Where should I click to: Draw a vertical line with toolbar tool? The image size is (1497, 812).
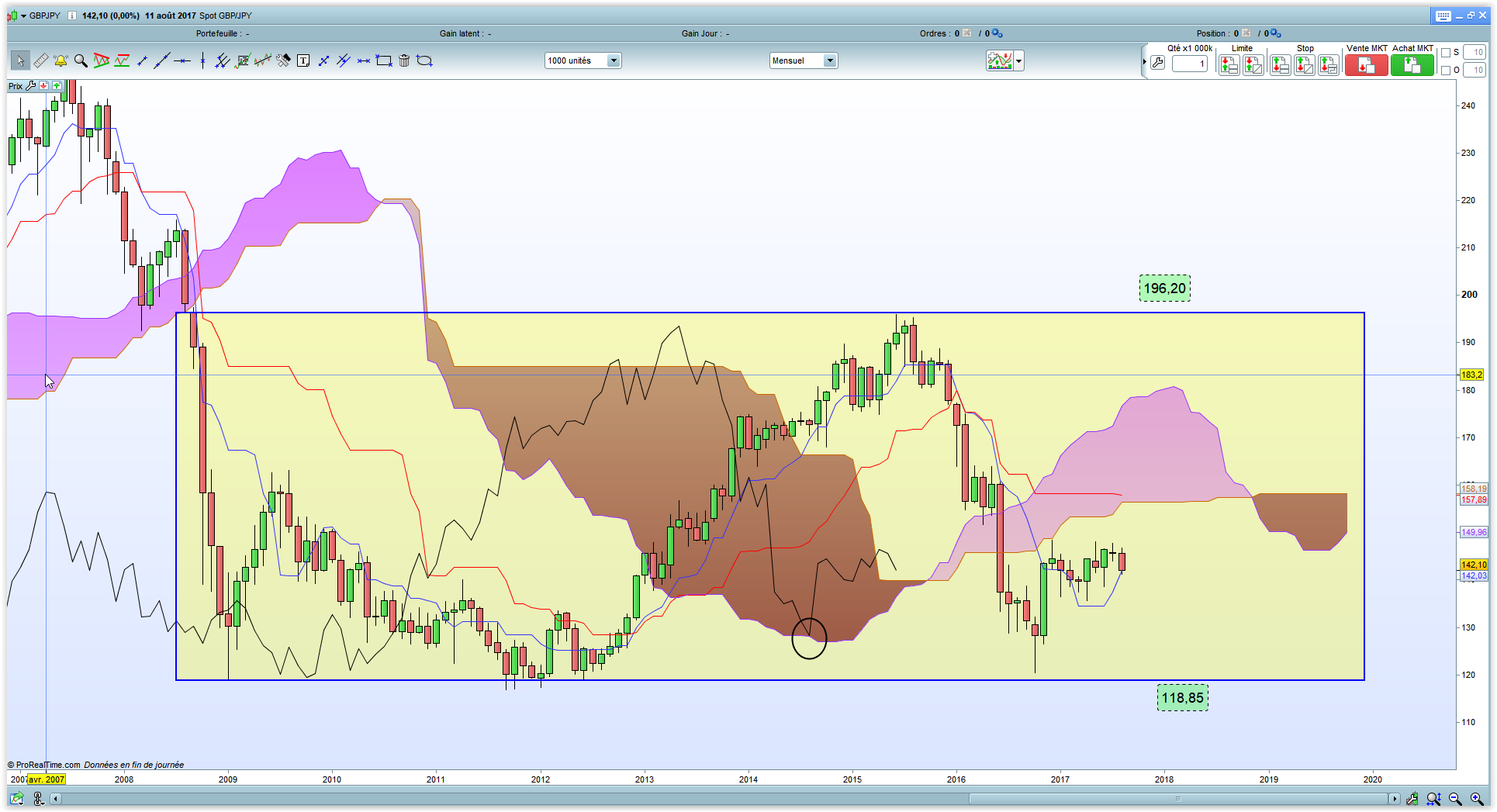tap(202, 60)
